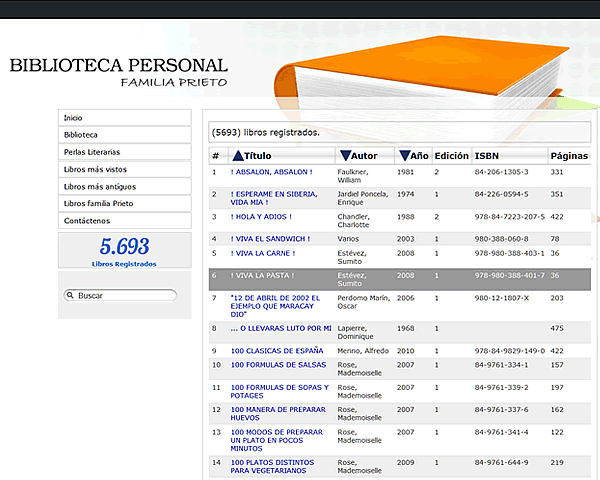Navigate to Libros familia Prieto
Screen dimensions: 600x480
pos(124,203)
